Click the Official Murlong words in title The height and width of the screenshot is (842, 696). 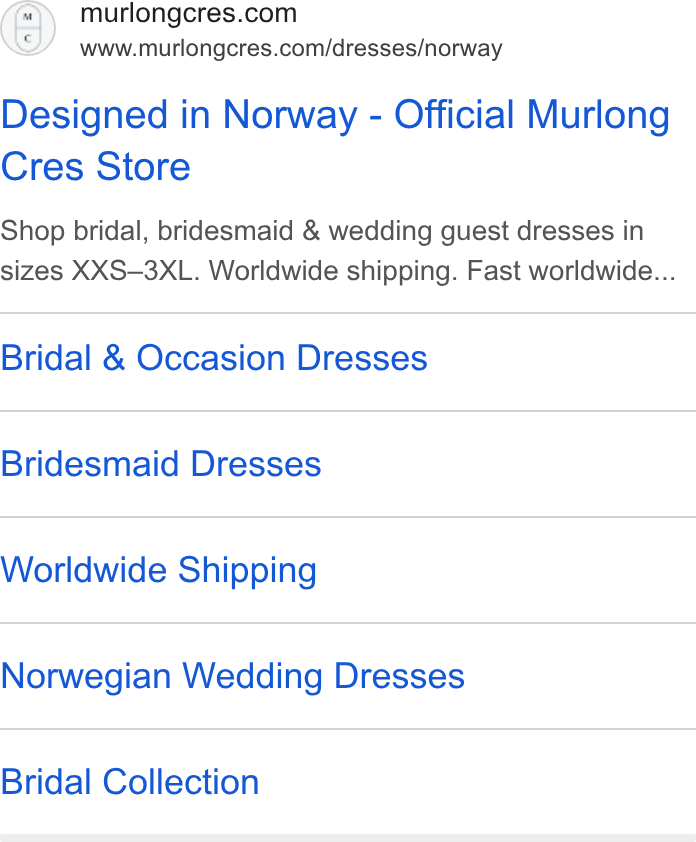(532, 115)
